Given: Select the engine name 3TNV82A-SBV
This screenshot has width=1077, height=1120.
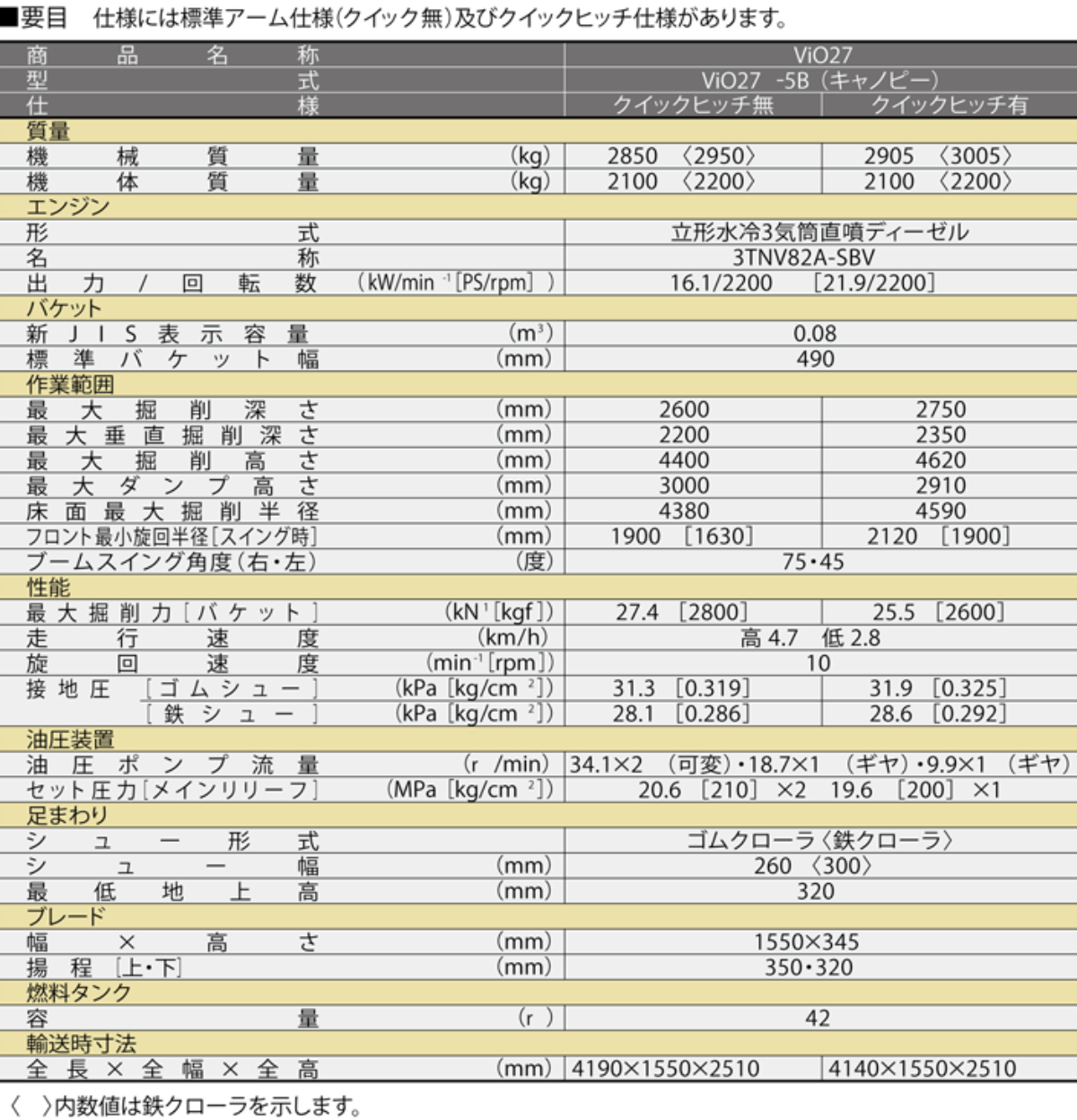Looking at the screenshot, I should tap(803, 258).
